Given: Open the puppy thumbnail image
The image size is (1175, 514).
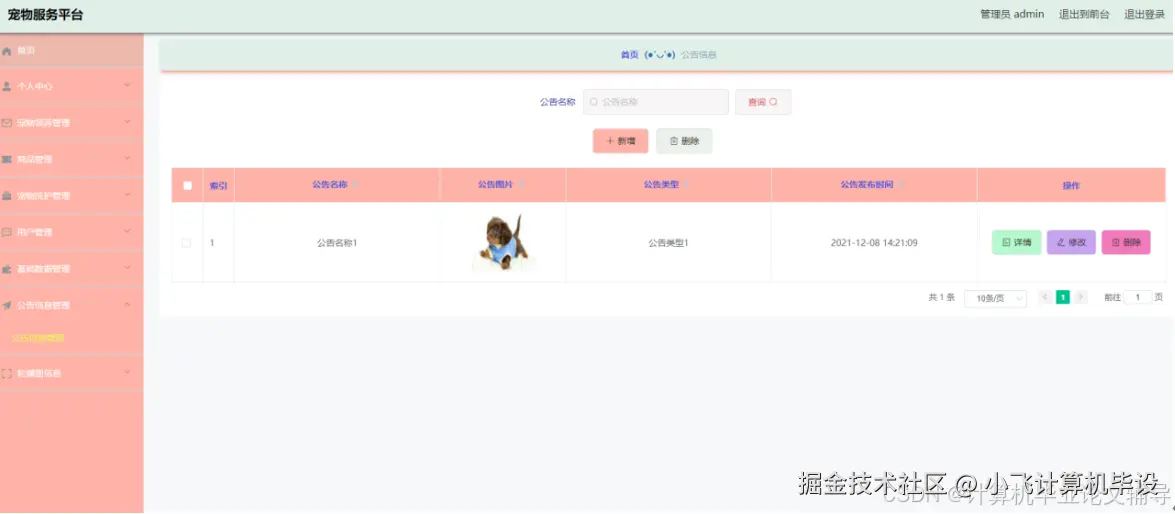Looking at the screenshot, I should point(504,242).
